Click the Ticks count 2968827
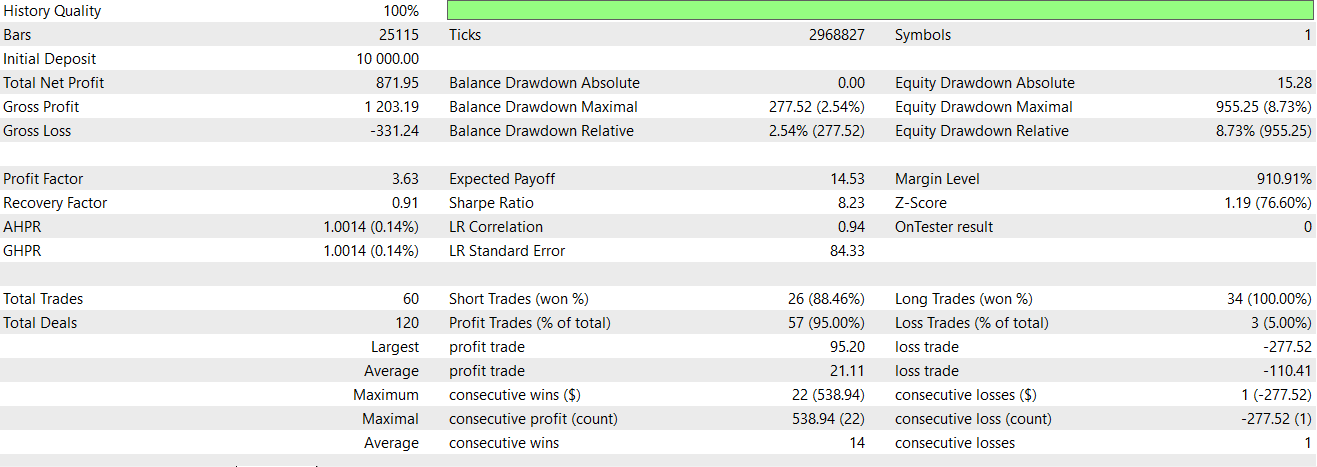Image resolution: width=1317 pixels, height=467 pixels. click(837, 35)
